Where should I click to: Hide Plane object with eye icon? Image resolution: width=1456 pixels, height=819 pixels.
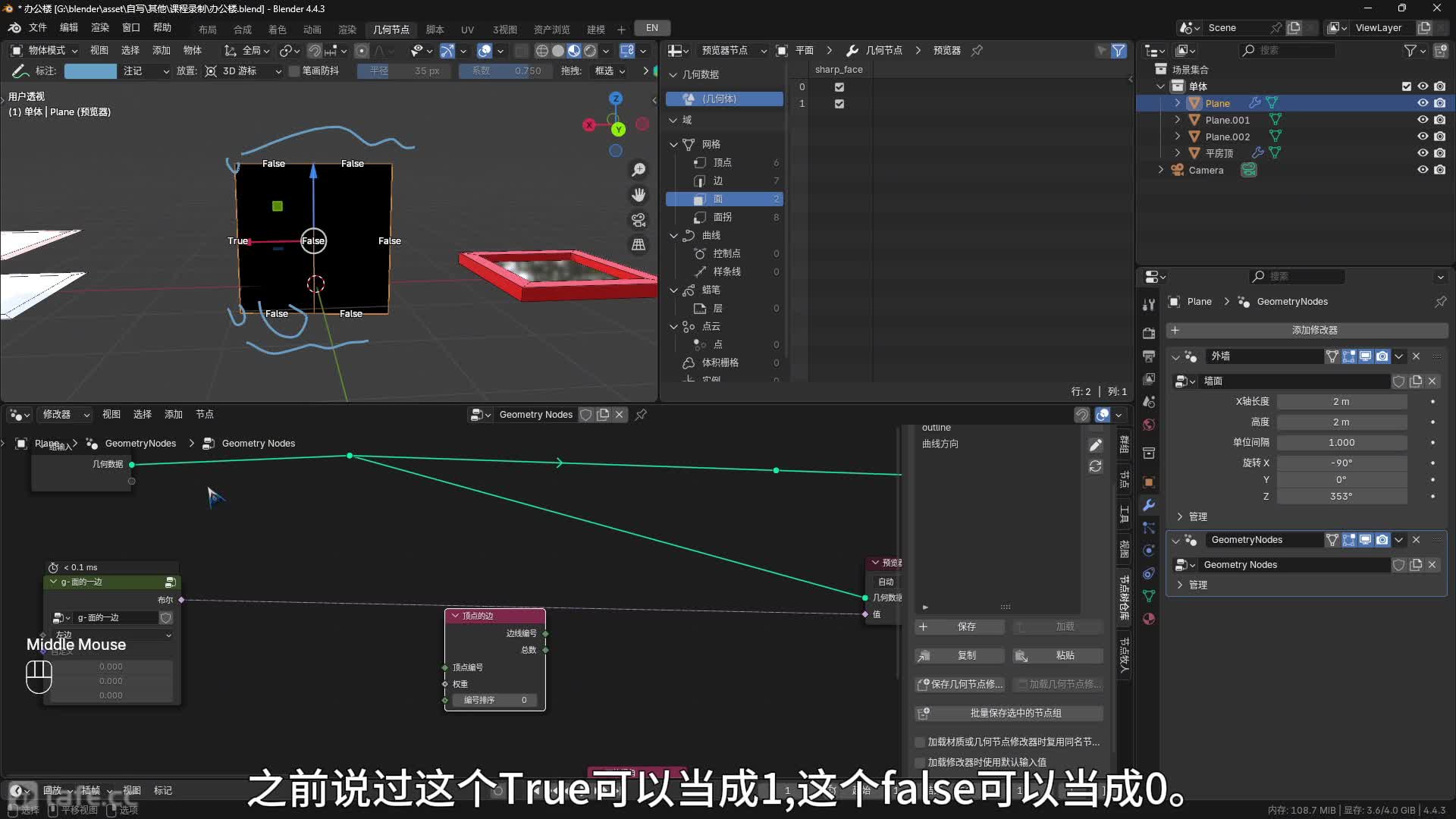tap(1423, 103)
